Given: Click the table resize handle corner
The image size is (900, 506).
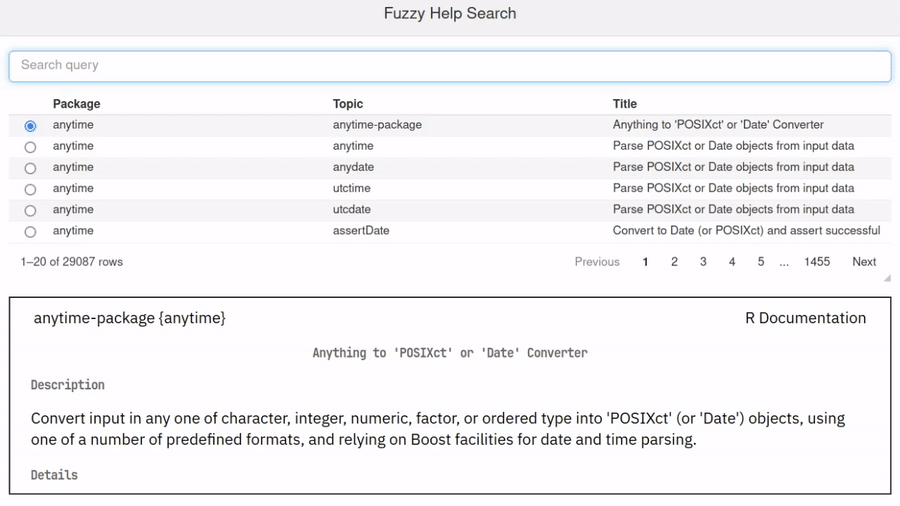Looking at the screenshot, I should 886,279.
